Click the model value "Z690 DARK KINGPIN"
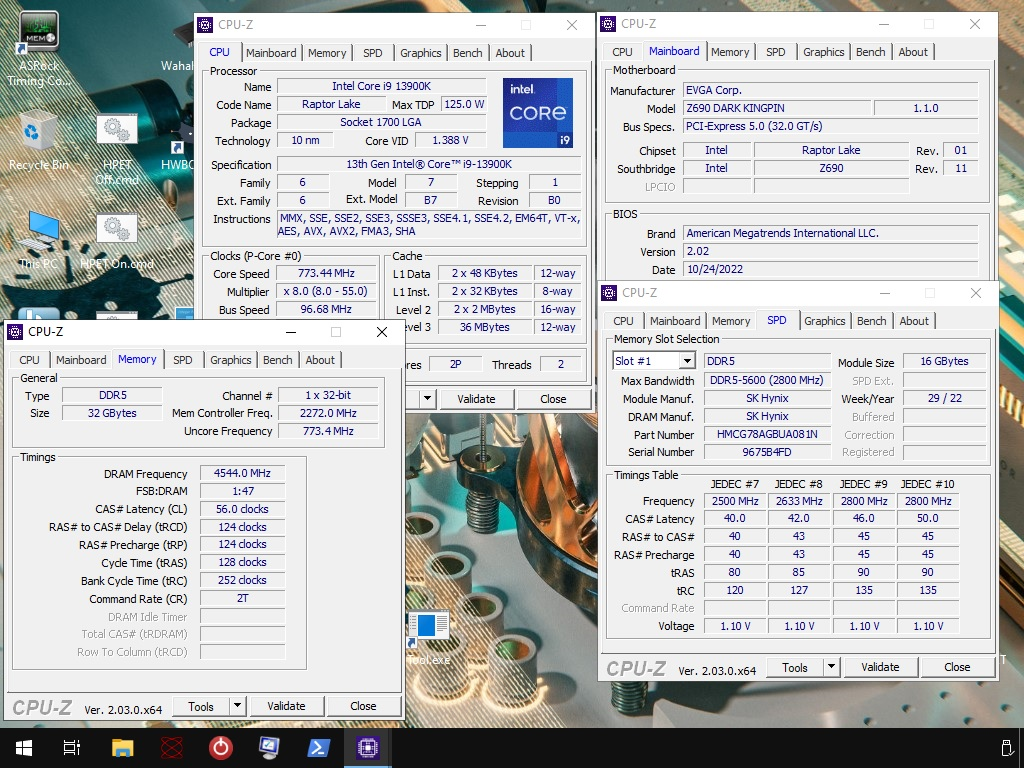1024x768 pixels. coord(776,108)
